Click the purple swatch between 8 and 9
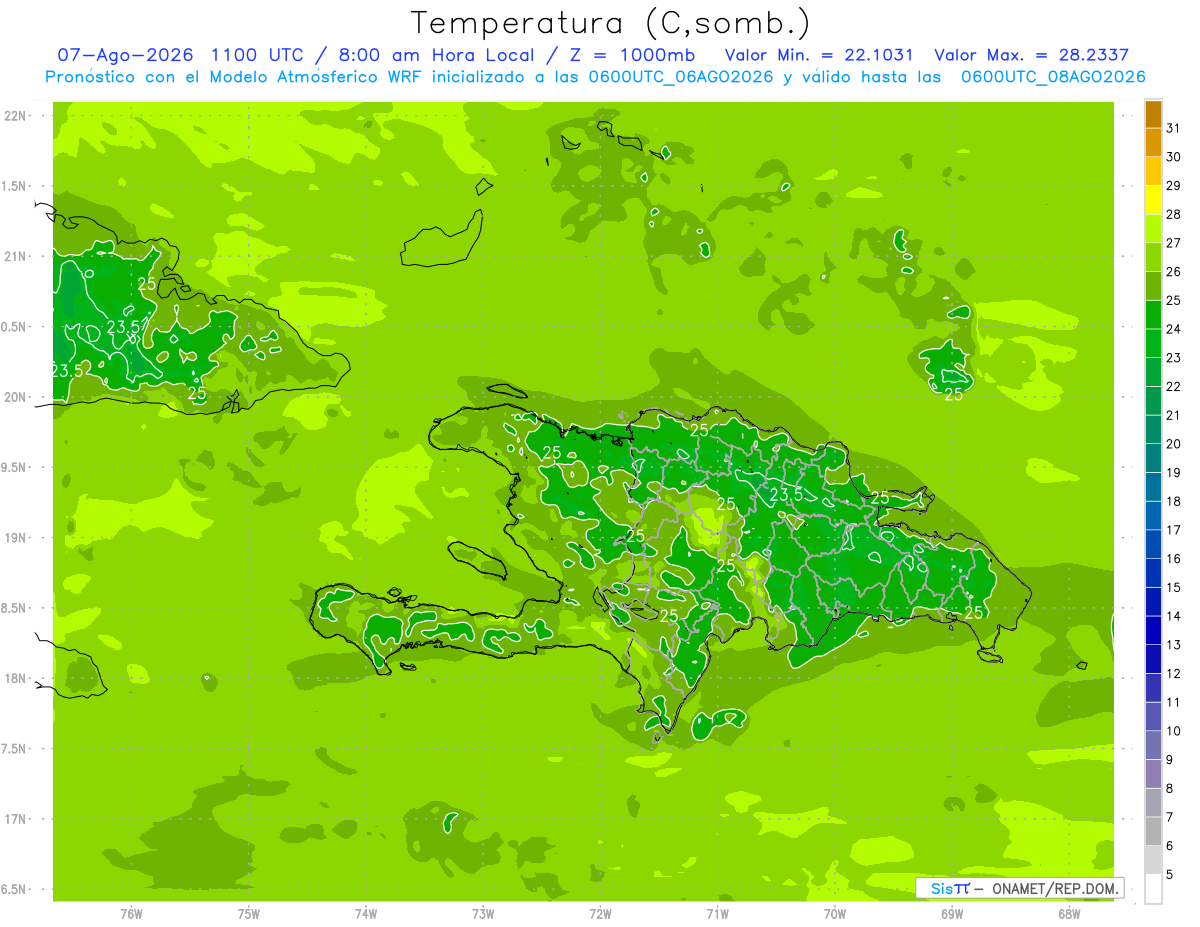Image resolution: width=1200 pixels, height=927 pixels. coord(1153,774)
